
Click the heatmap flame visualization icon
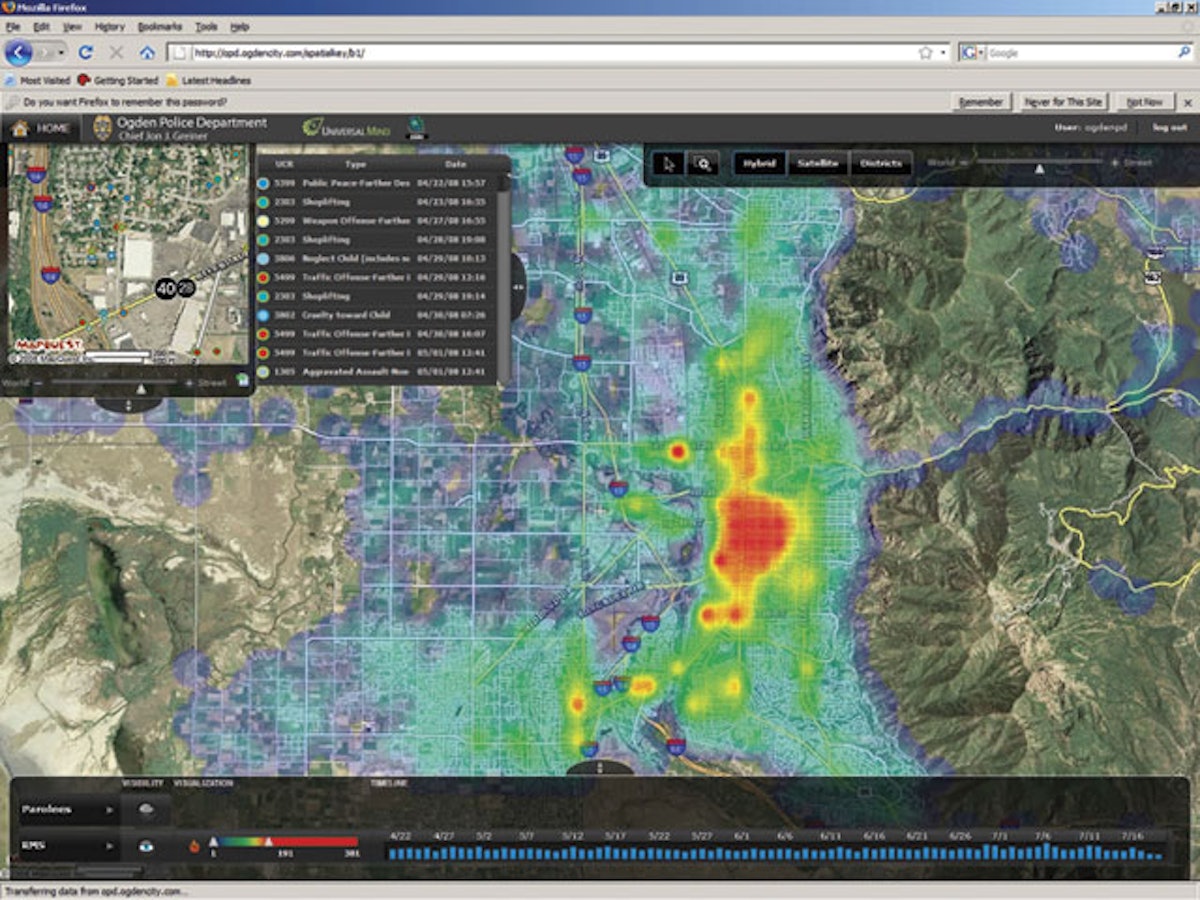[194, 847]
